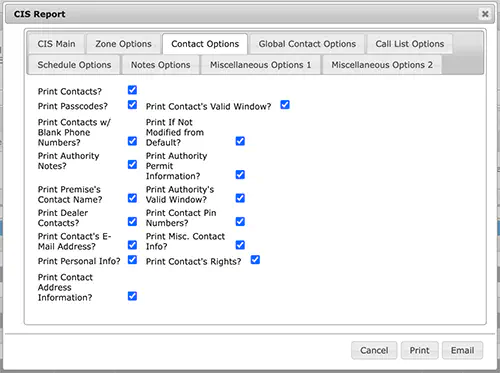Open the Miscellaneous Options 2 tab
This screenshot has height=373, width=500.
[382, 65]
